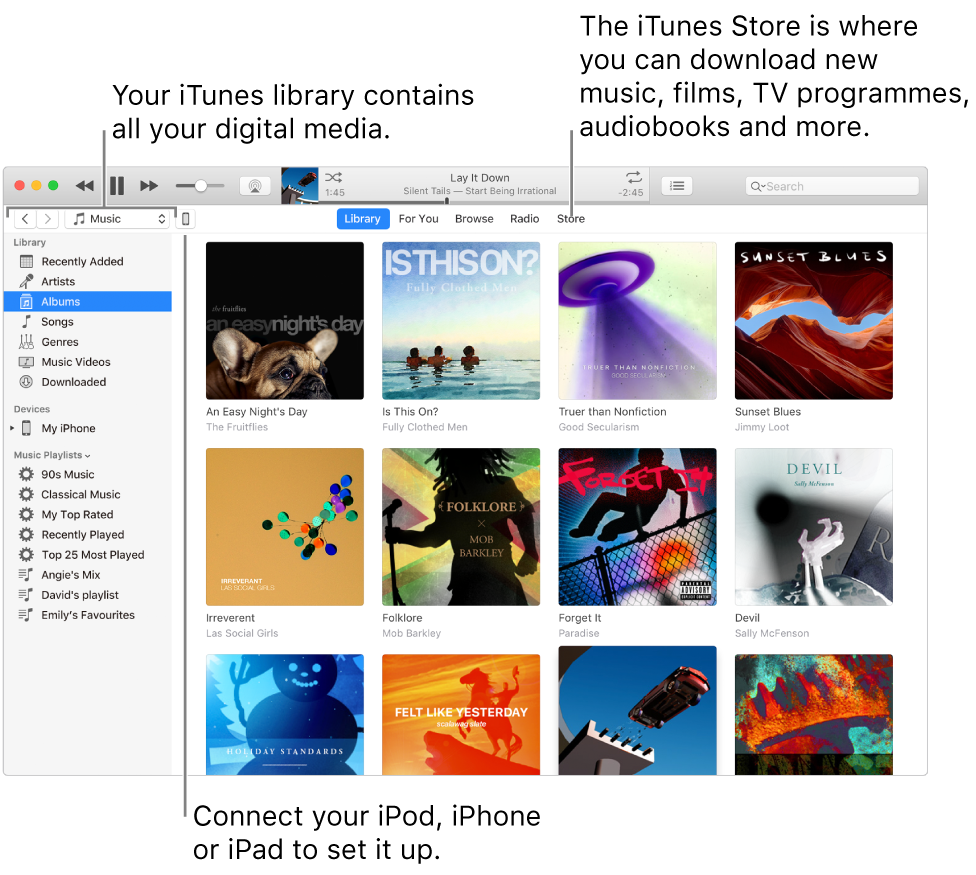Skip to the next track

149,185
